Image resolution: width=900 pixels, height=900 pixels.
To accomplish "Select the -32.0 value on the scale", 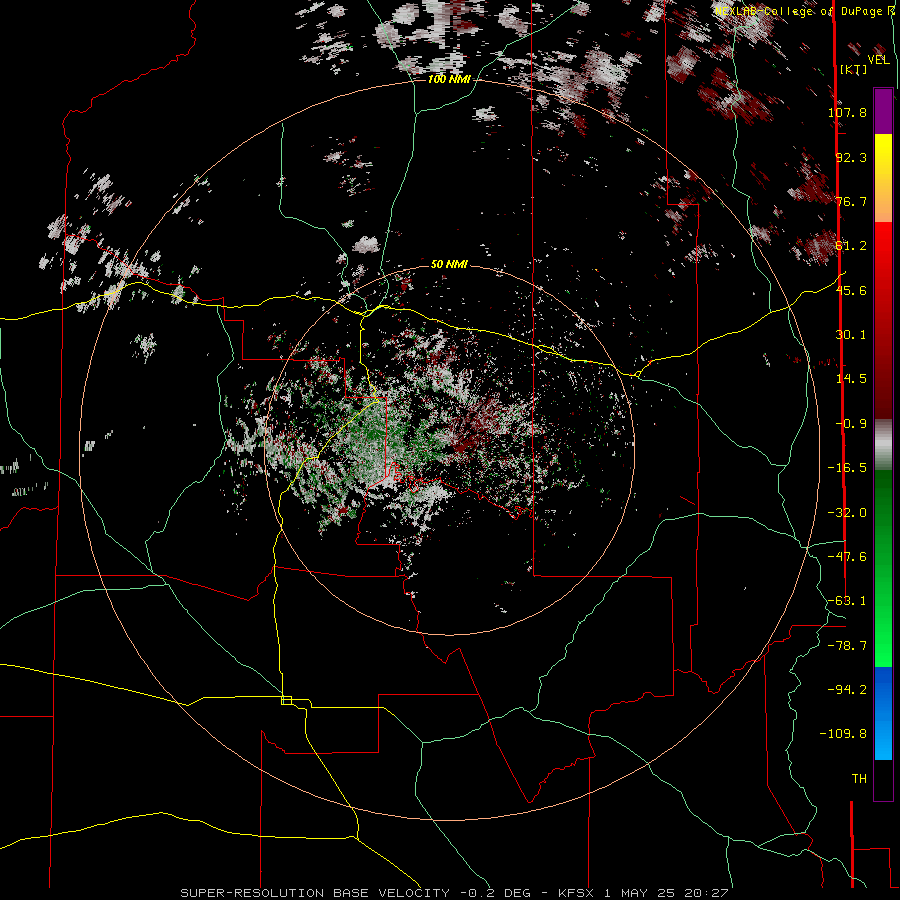I will click(847, 513).
